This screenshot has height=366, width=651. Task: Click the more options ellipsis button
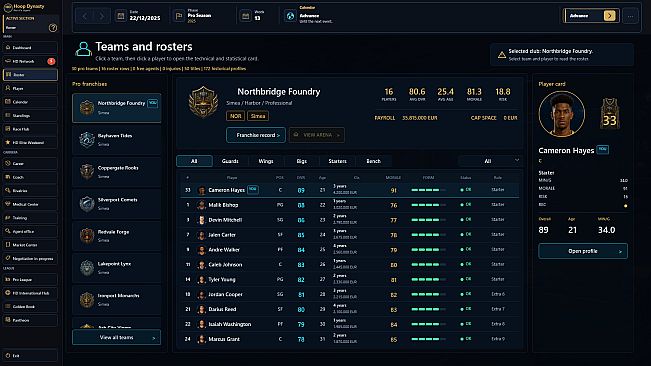pos(630,16)
